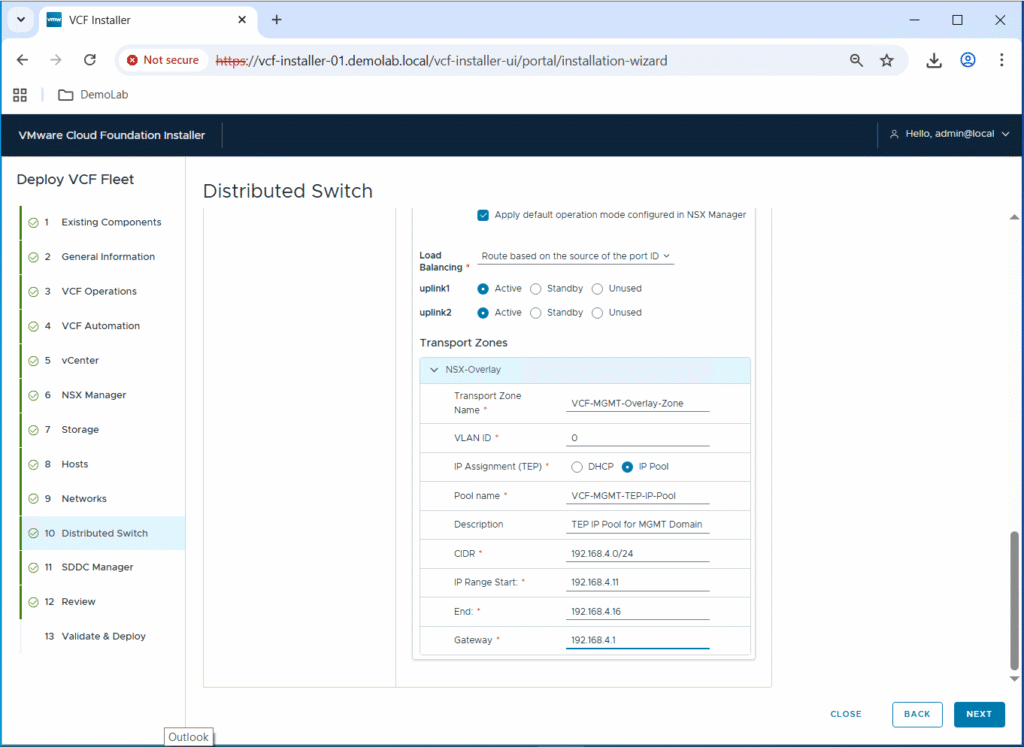
Task: Click the browser back arrow icon
Action: (x=23, y=60)
